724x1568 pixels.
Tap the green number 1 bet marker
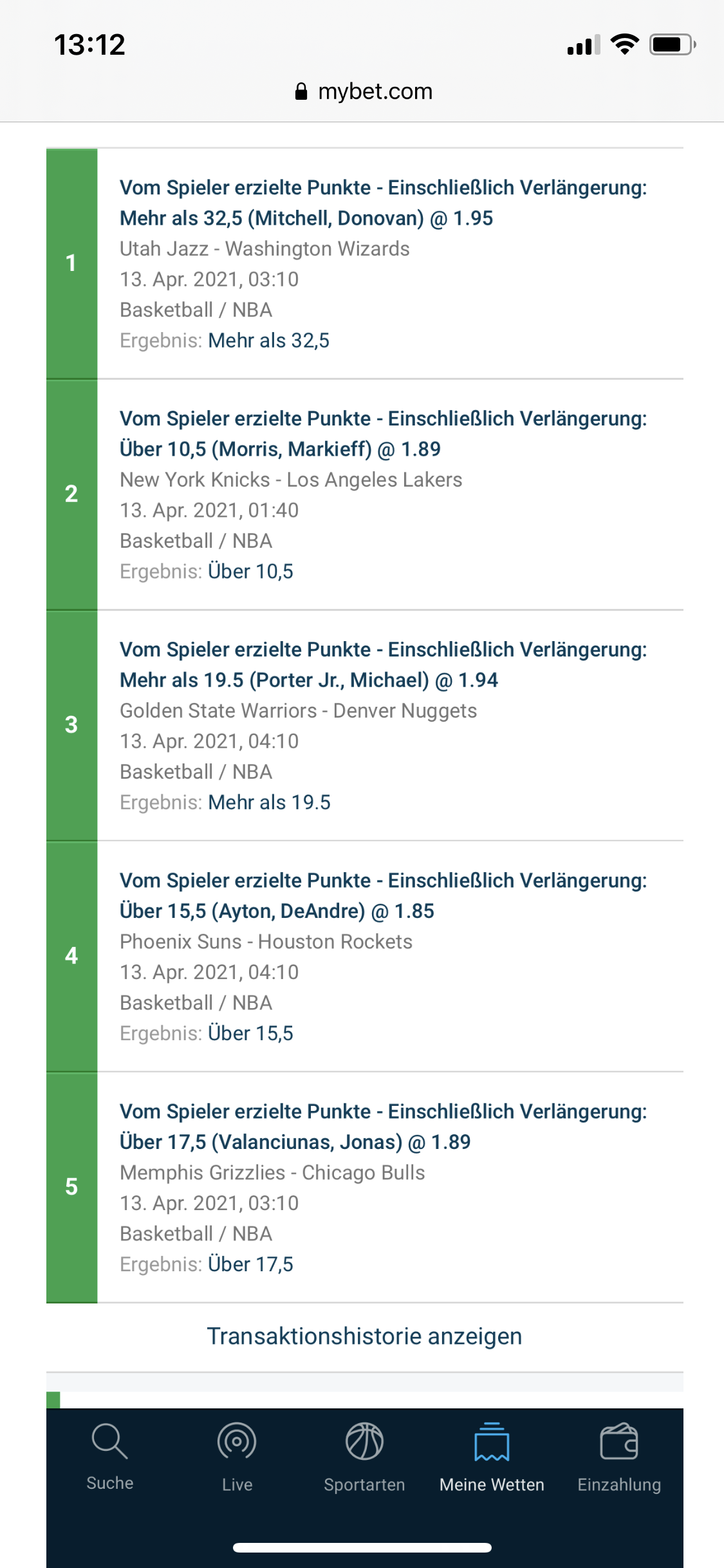(x=71, y=263)
